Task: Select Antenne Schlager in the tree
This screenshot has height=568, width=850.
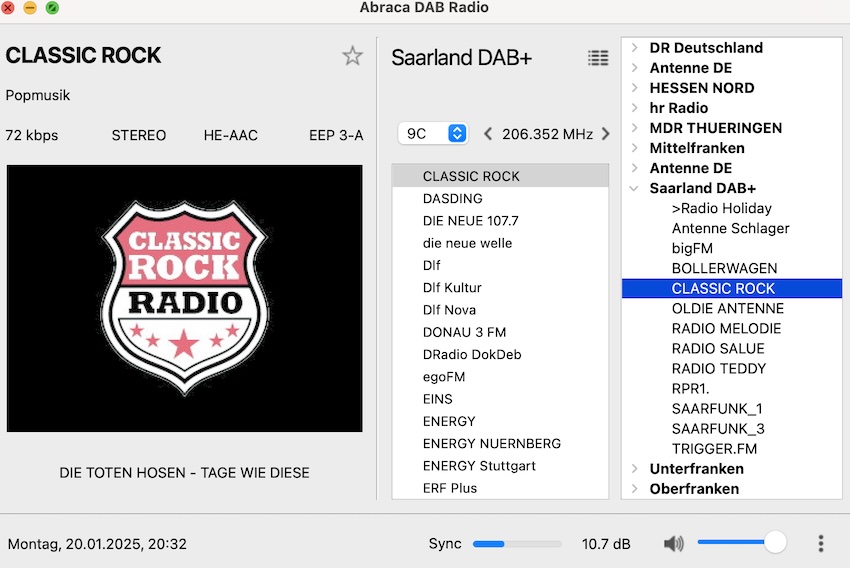Action: tap(730, 228)
